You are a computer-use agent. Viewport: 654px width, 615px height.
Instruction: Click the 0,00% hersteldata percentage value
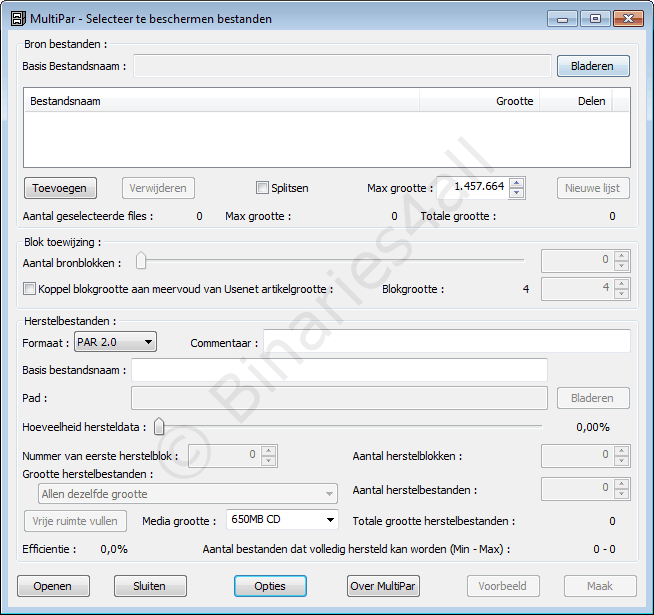click(x=593, y=427)
